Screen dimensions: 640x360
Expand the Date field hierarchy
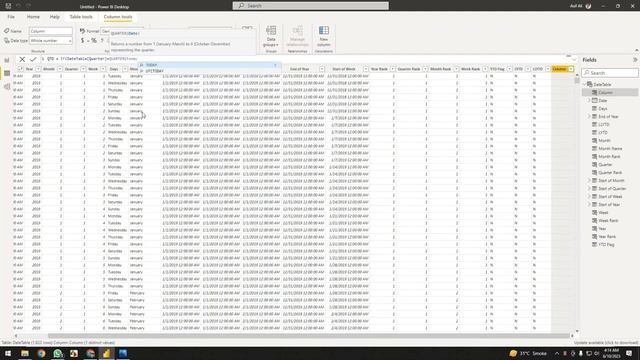589,100
